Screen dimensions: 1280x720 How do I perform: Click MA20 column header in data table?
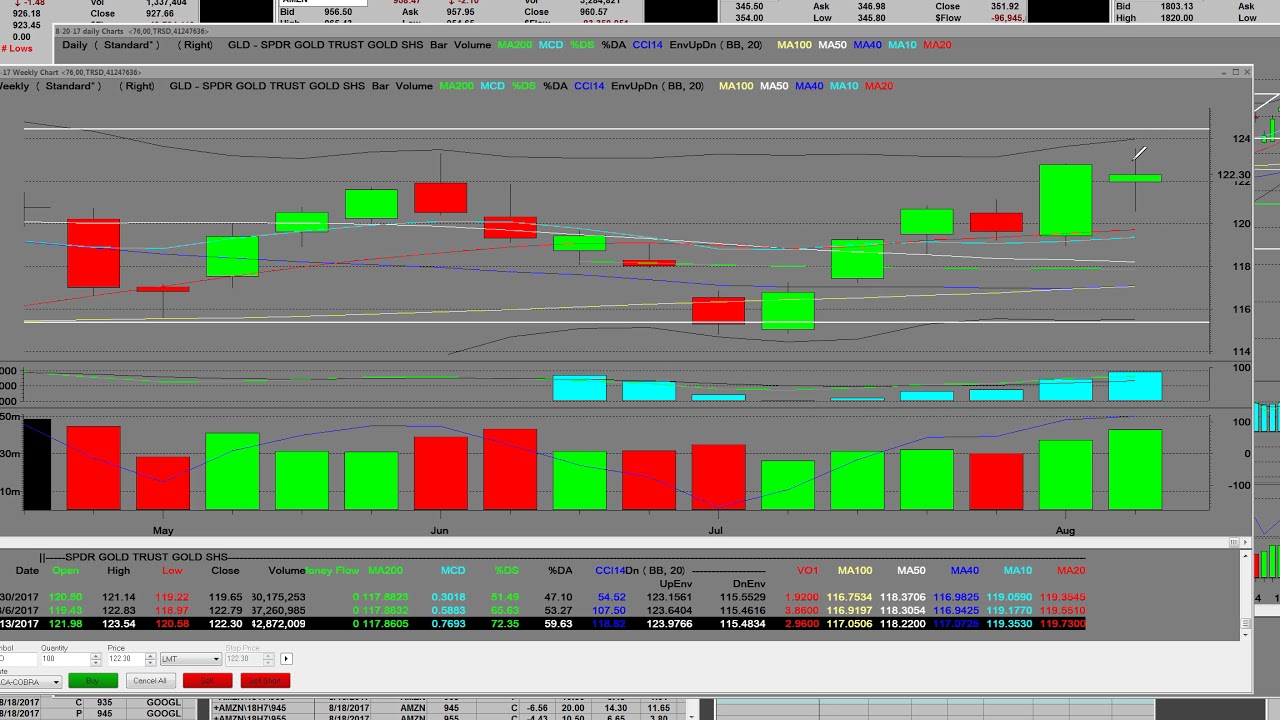coord(1071,571)
